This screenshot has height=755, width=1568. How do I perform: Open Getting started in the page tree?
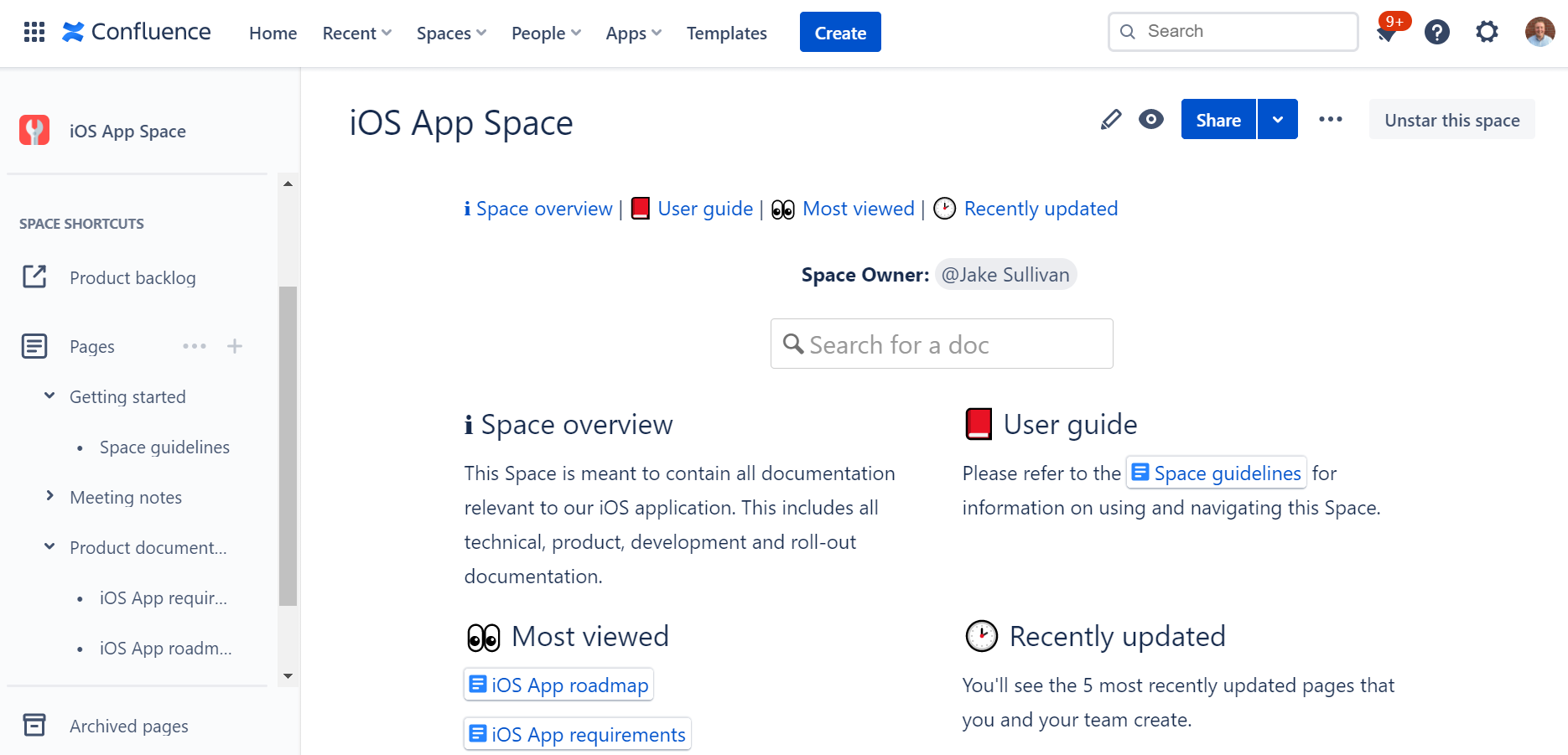(127, 397)
